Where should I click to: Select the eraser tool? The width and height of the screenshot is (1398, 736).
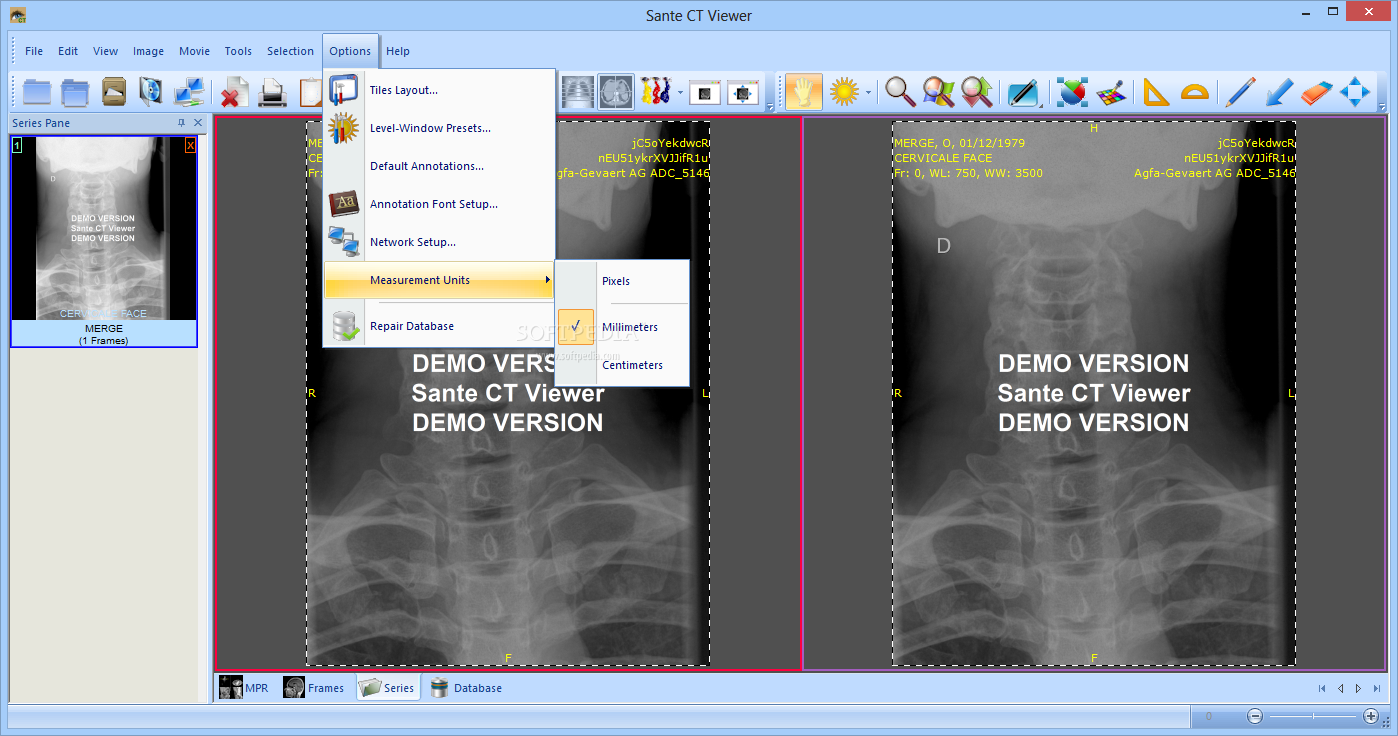click(x=1317, y=92)
